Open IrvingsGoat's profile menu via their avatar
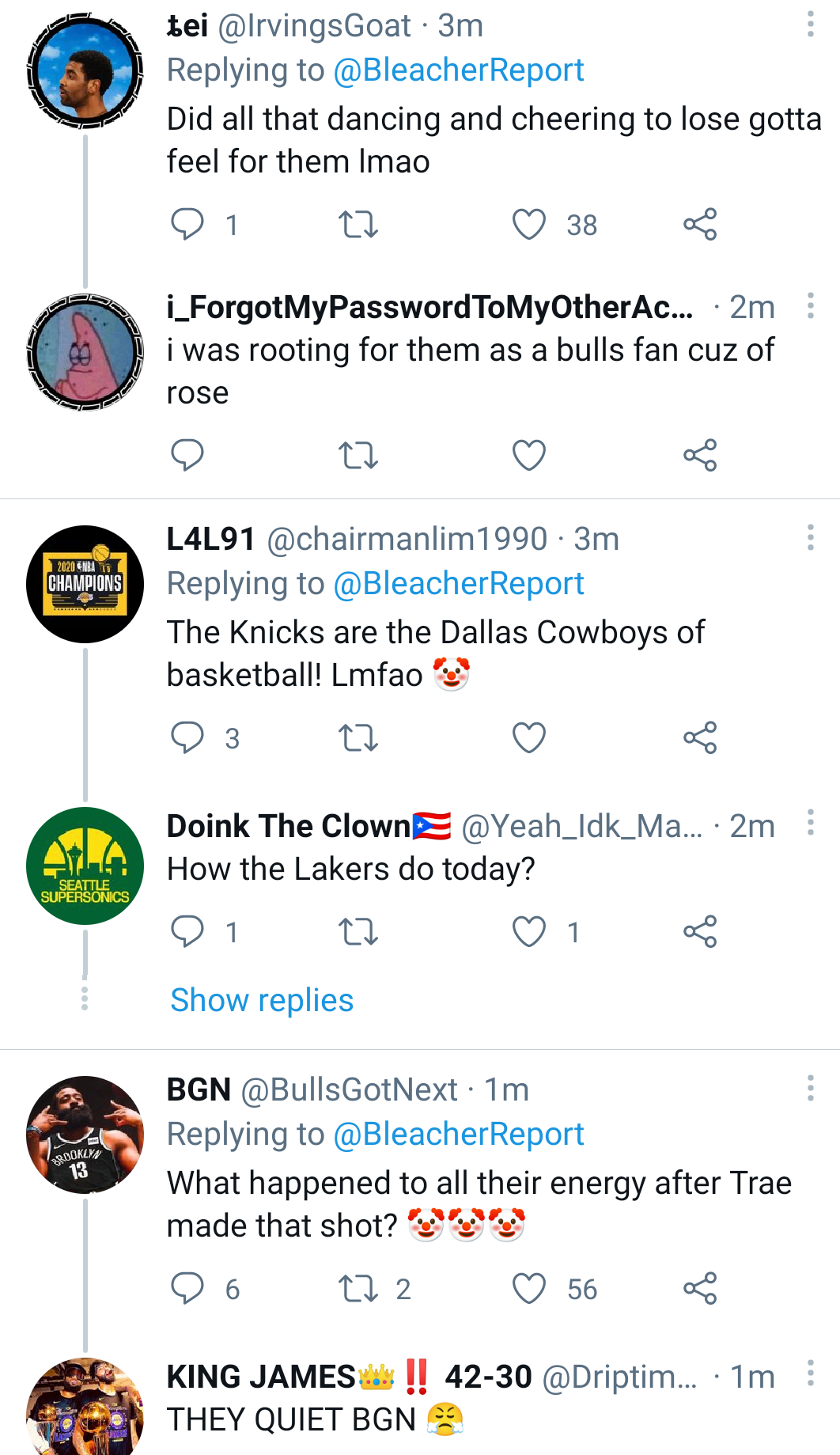Image resolution: width=840 pixels, height=1455 pixels. [84, 71]
